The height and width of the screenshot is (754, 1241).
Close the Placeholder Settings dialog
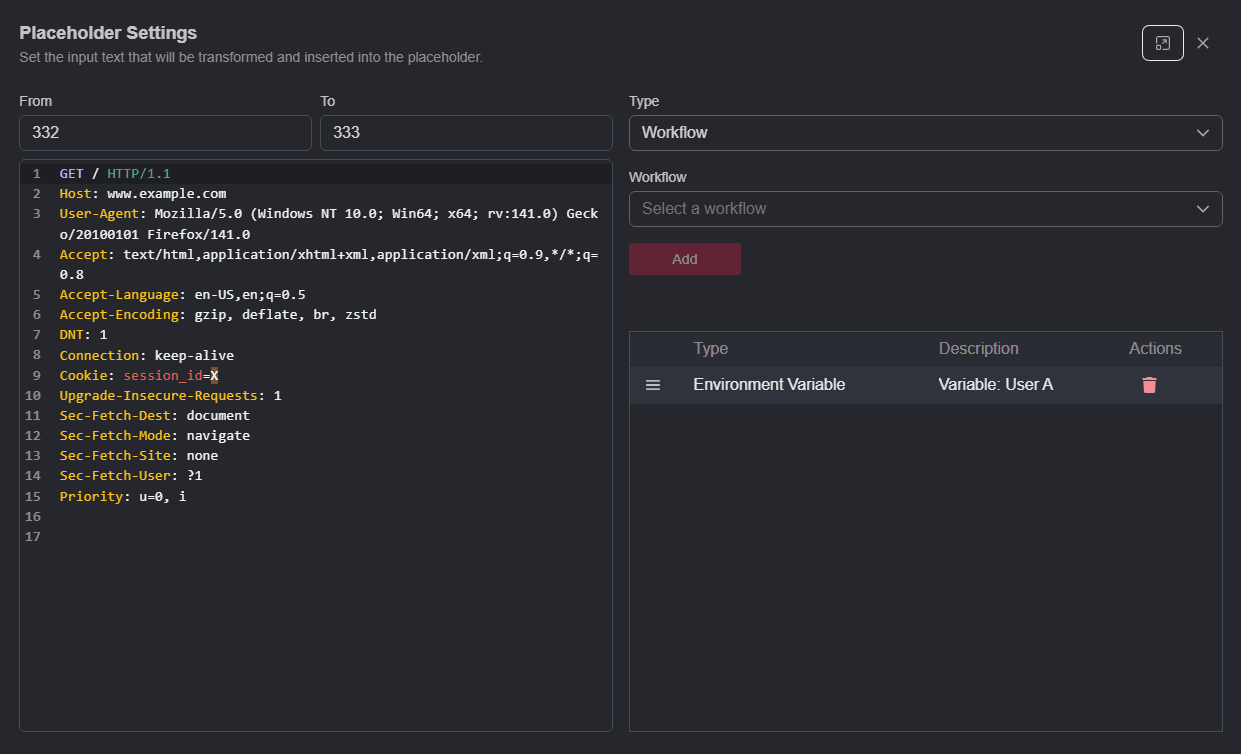(x=1202, y=42)
